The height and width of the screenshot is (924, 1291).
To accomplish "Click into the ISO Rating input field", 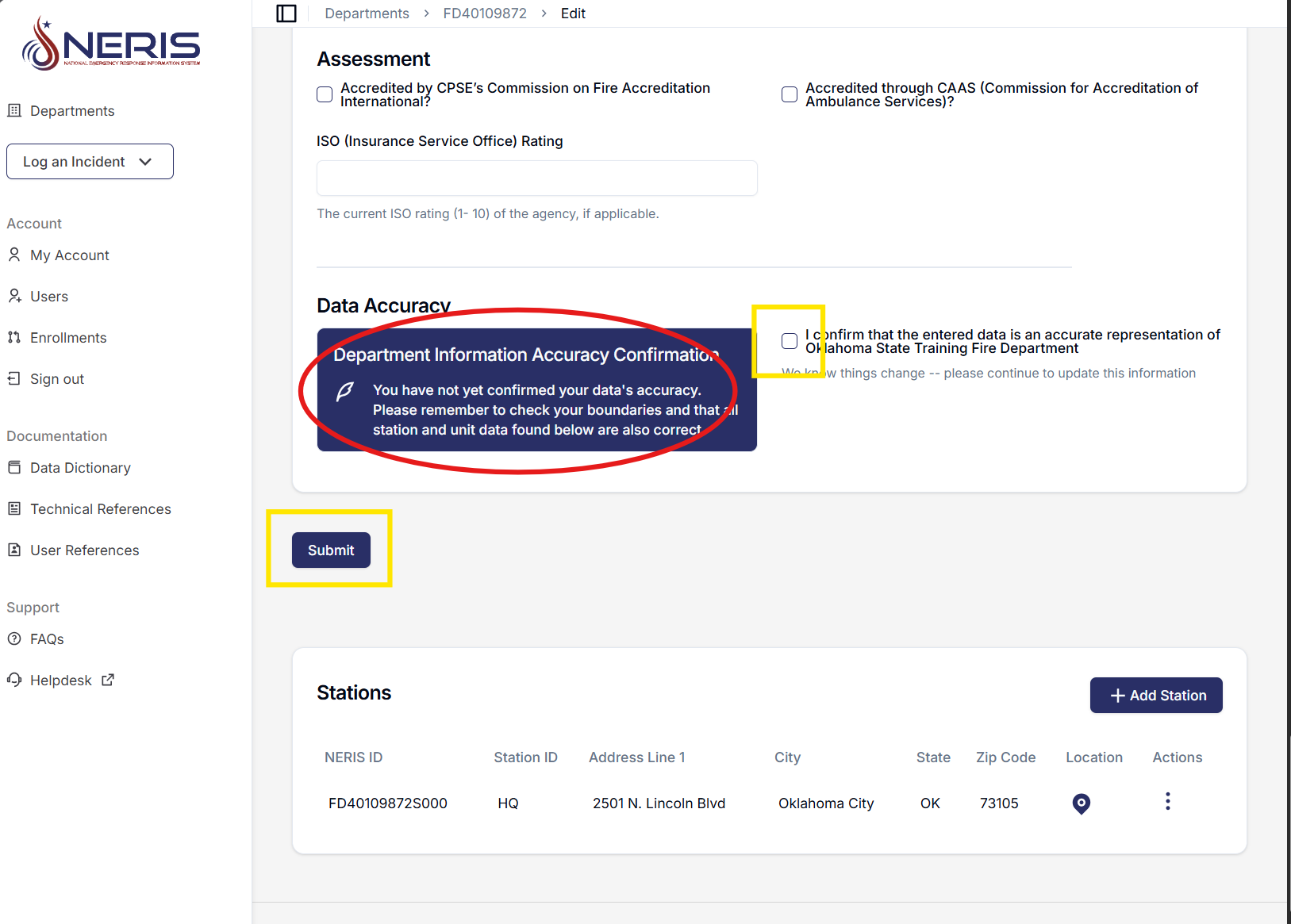I will [x=536, y=178].
